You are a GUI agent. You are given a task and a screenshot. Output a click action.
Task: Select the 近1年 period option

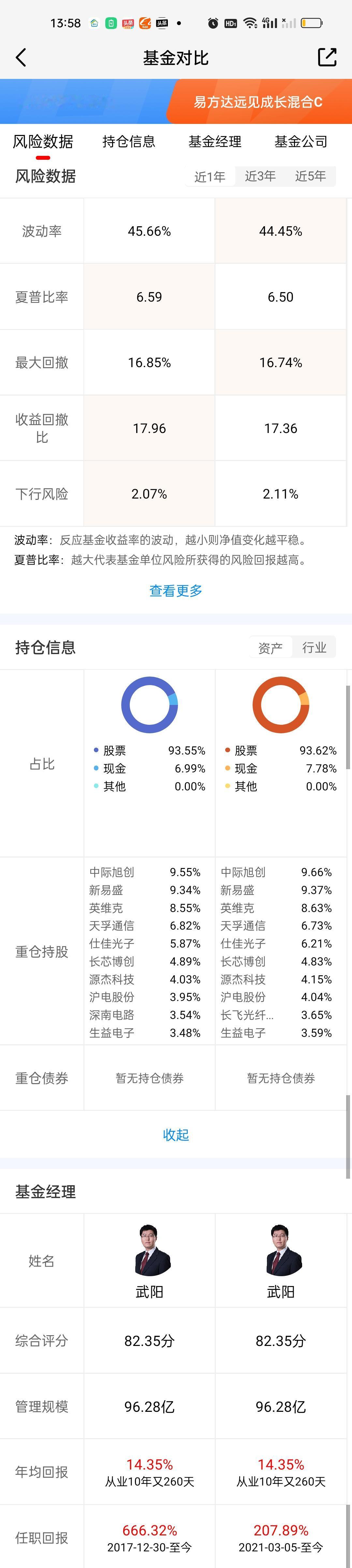210,176
